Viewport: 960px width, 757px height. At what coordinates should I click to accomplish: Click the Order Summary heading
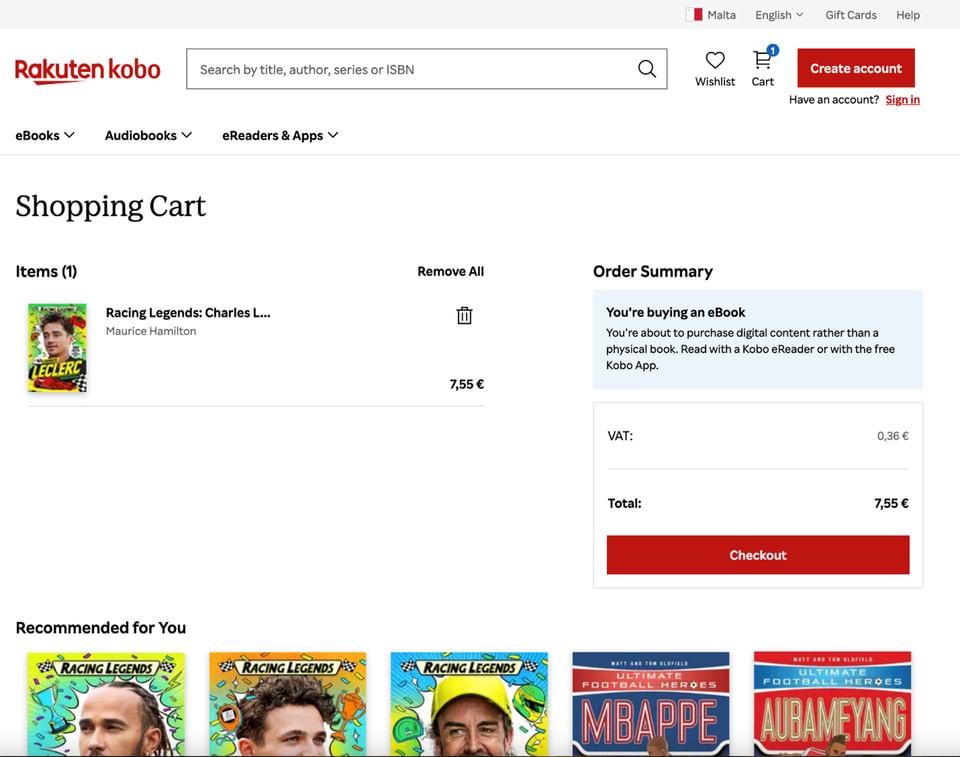click(x=653, y=271)
